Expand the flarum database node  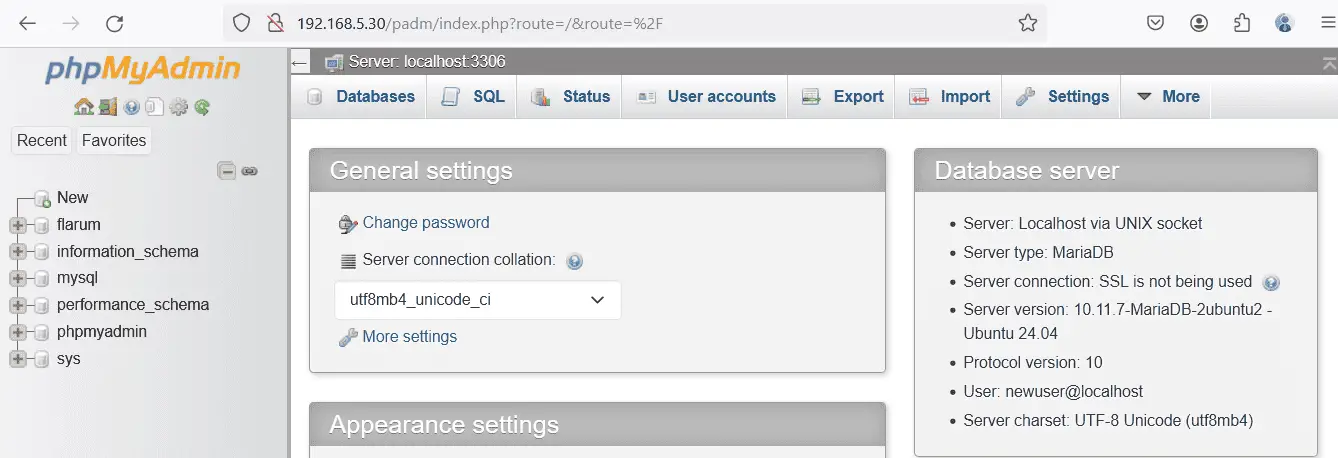point(18,225)
